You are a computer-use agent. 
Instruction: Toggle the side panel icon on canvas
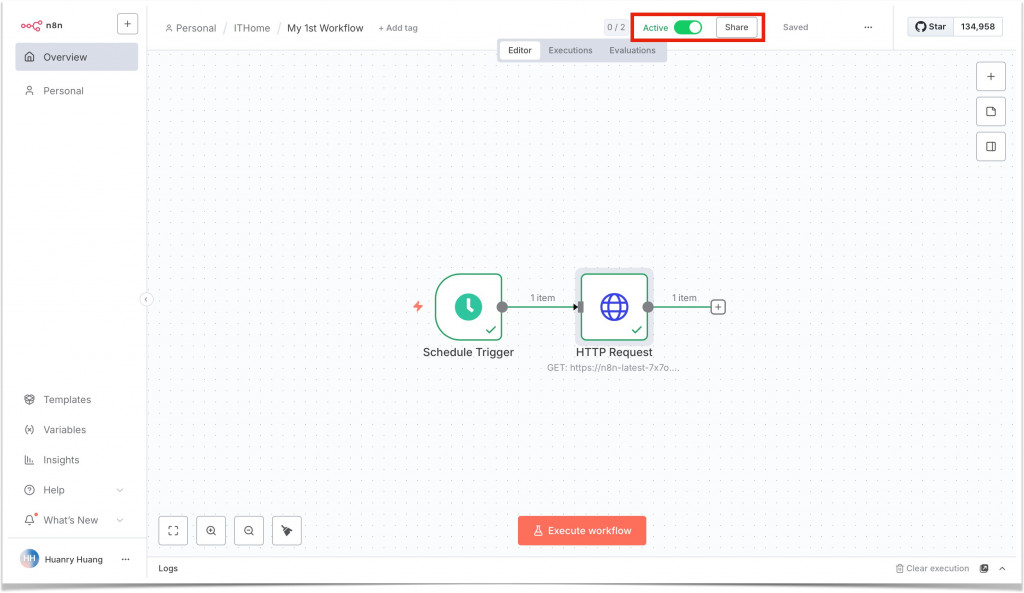pyautogui.click(x=991, y=147)
